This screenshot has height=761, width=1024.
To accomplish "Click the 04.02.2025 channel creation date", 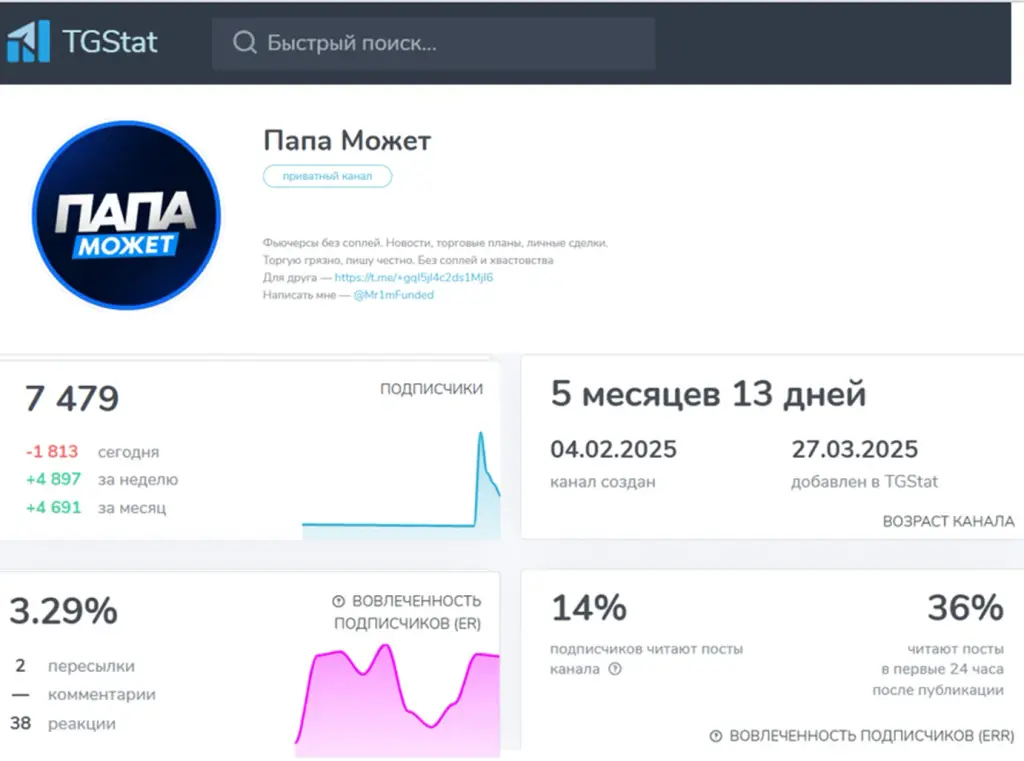I will click(x=613, y=449).
